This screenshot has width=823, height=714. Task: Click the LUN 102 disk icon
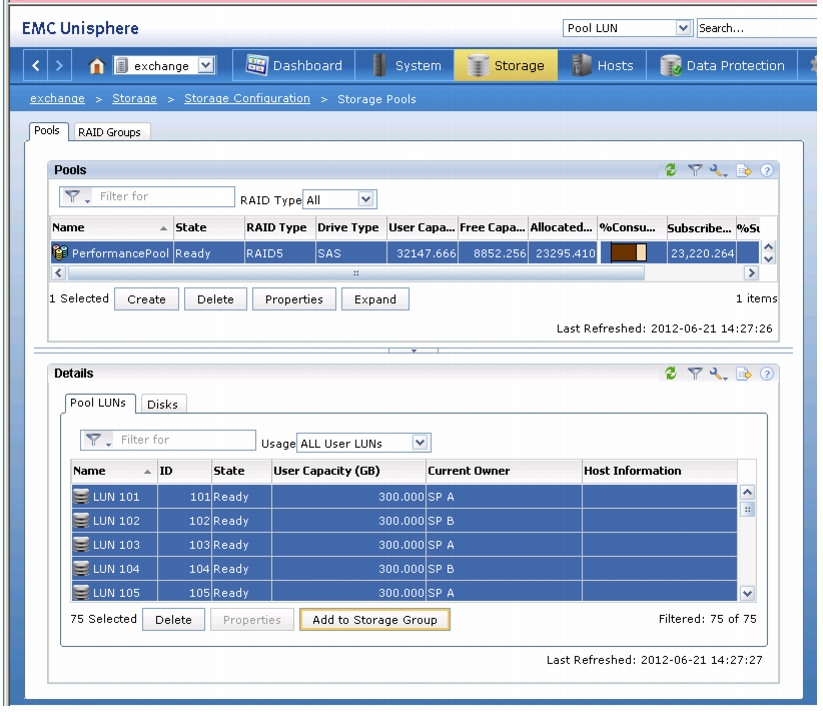pyautogui.click(x=81, y=520)
